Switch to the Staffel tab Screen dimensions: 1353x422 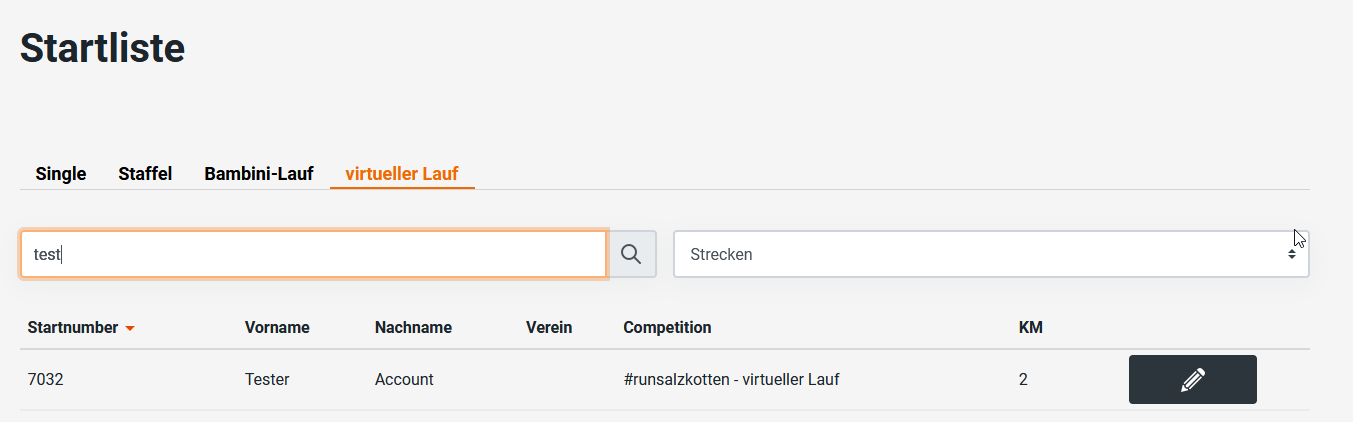click(145, 174)
